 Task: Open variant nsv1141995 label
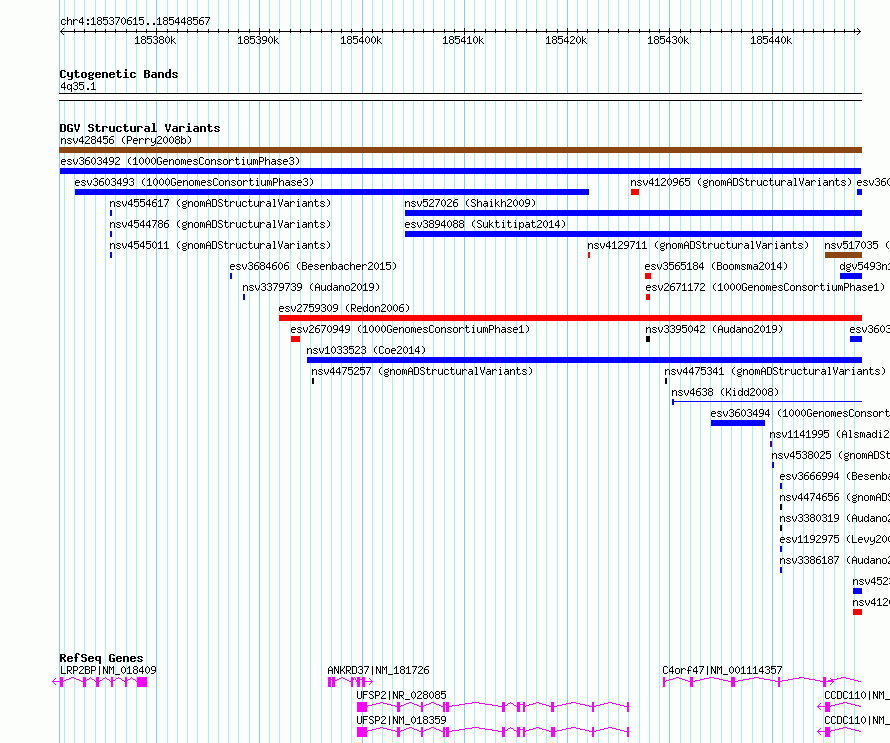pyautogui.click(x=829, y=434)
